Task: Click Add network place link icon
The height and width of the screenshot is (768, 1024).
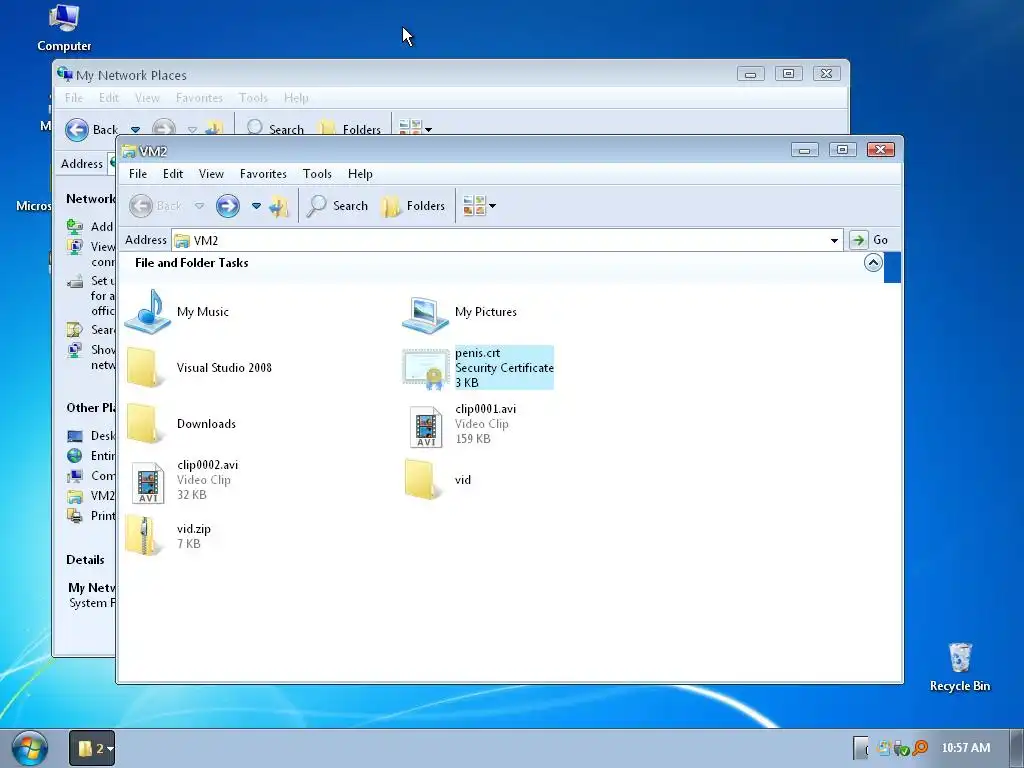Action: [x=75, y=227]
